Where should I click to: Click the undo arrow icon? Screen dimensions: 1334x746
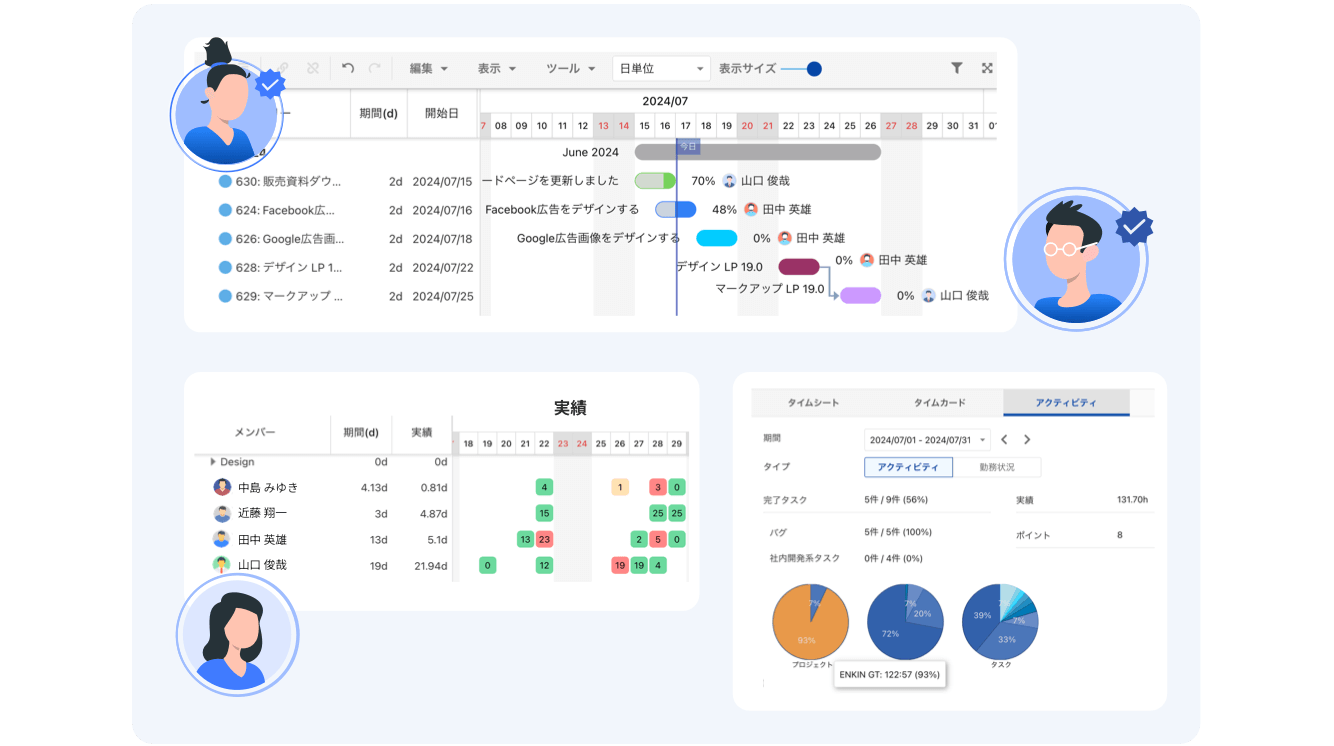coord(348,68)
